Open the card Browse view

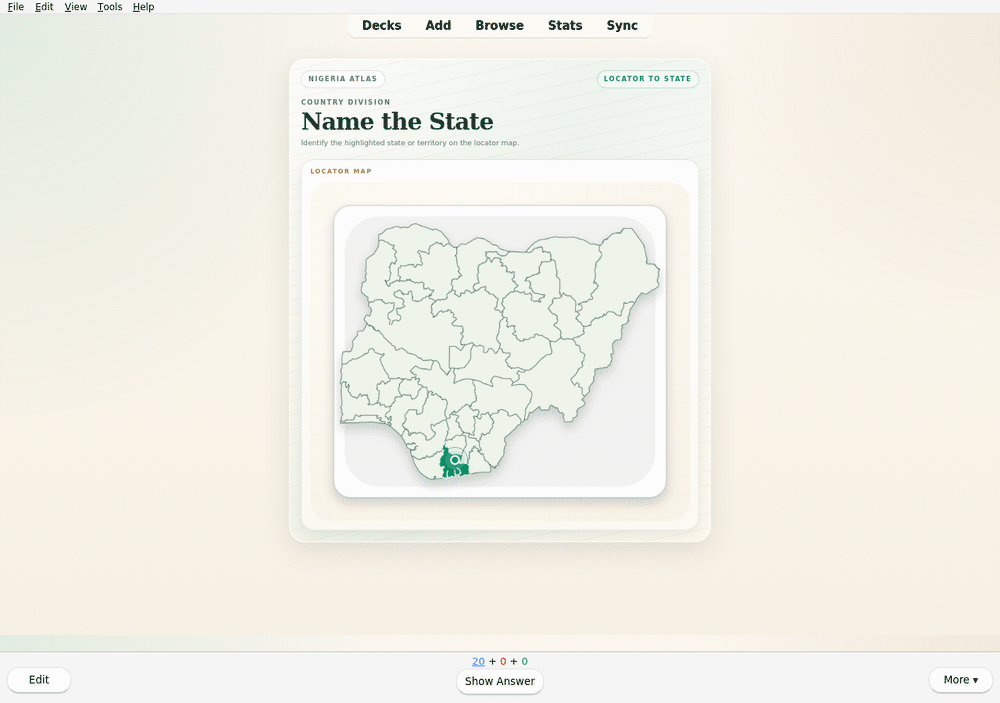[499, 26]
